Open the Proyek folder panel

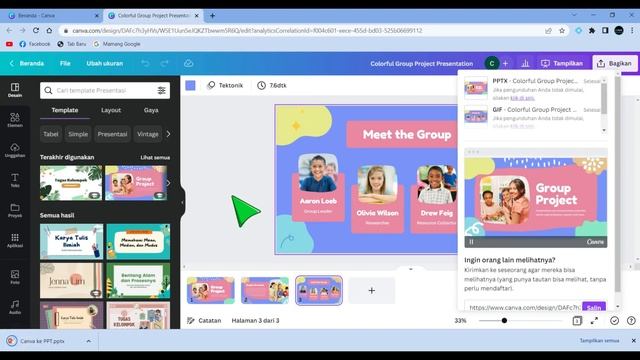[15, 210]
